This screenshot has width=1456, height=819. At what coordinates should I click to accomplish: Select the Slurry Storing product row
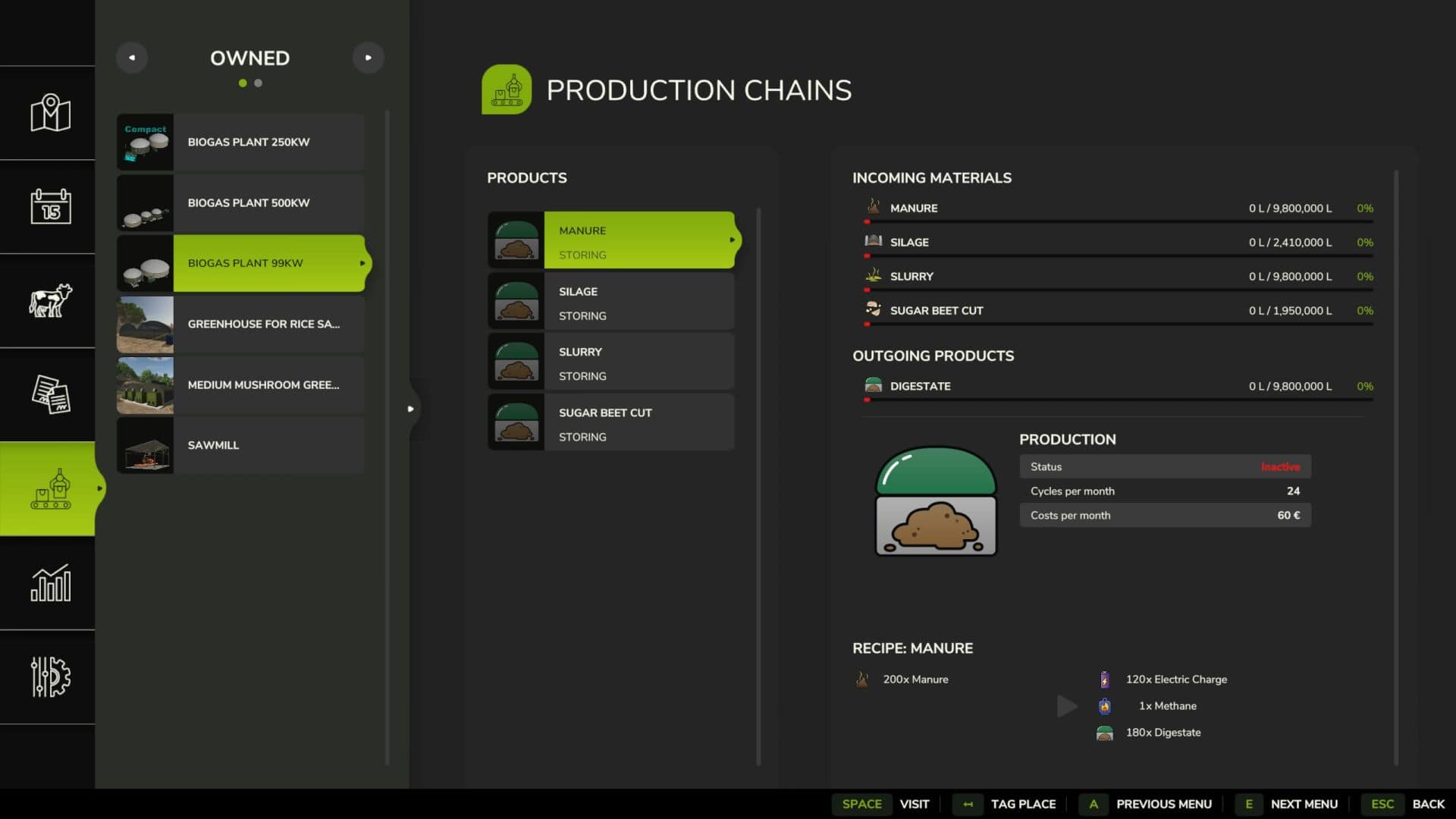(611, 361)
